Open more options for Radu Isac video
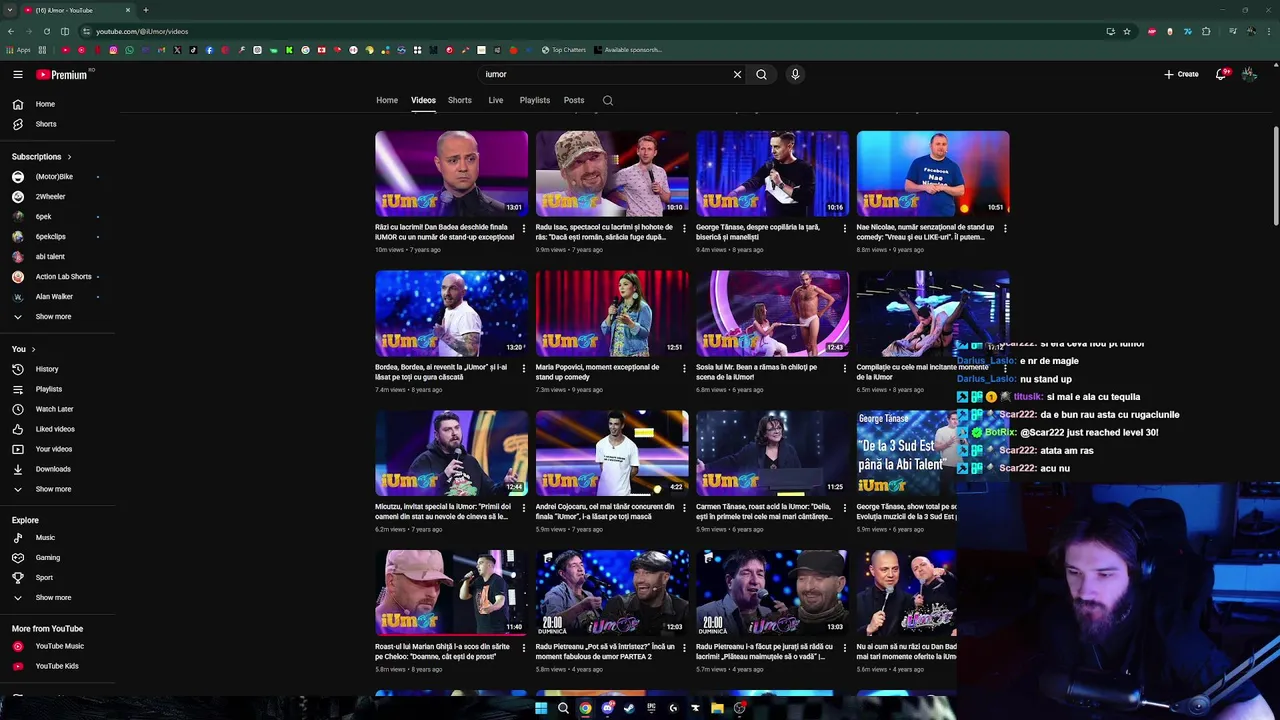Image resolution: width=1280 pixels, height=720 pixels. coord(684,228)
